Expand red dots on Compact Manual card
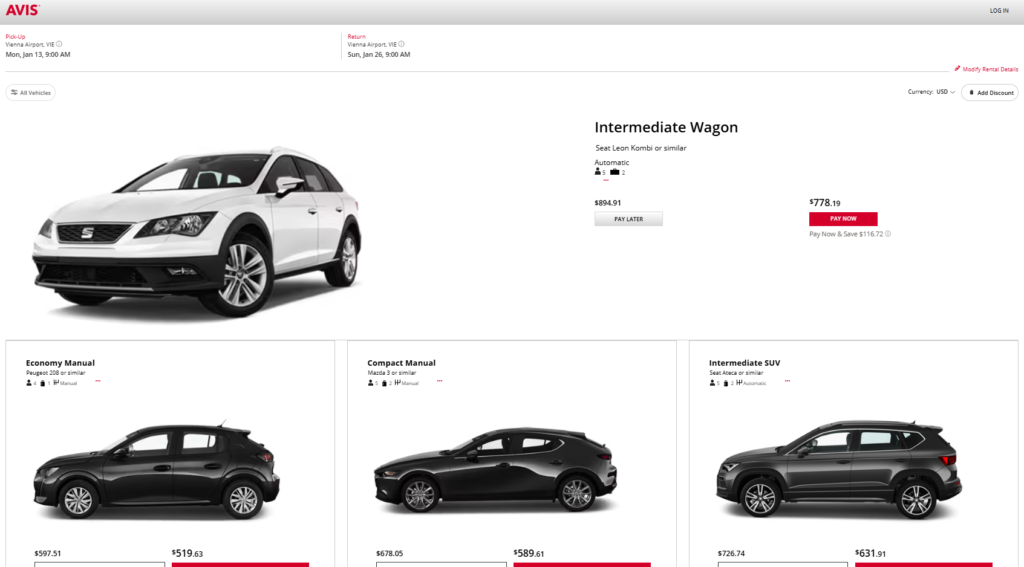Screen dimensions: 1024x567 439,381
